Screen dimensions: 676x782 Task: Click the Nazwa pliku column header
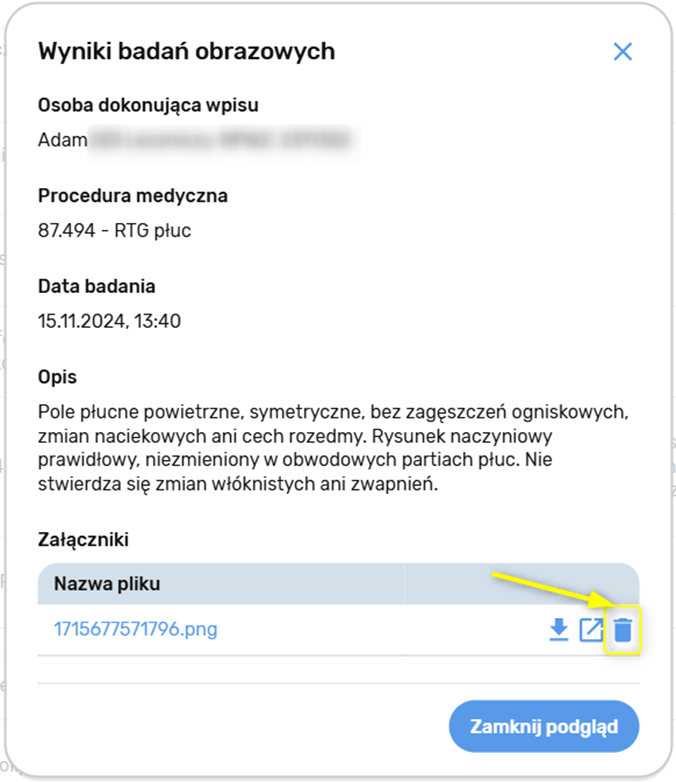pos(107,584)
